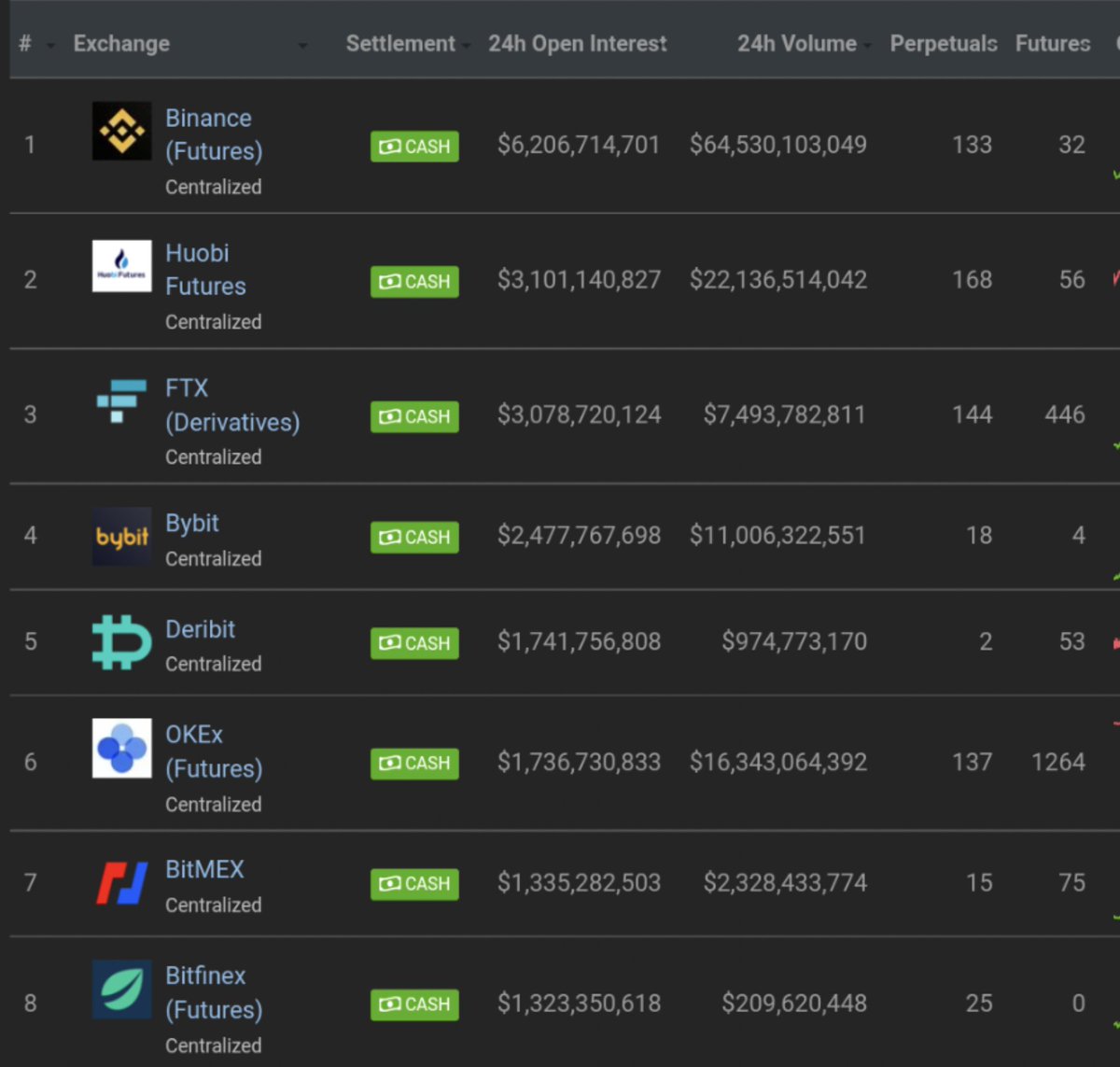Click the CASH badge in Bitfinex row
This screenshot has width=1120, height=1067.
(x=414, y=1004)
